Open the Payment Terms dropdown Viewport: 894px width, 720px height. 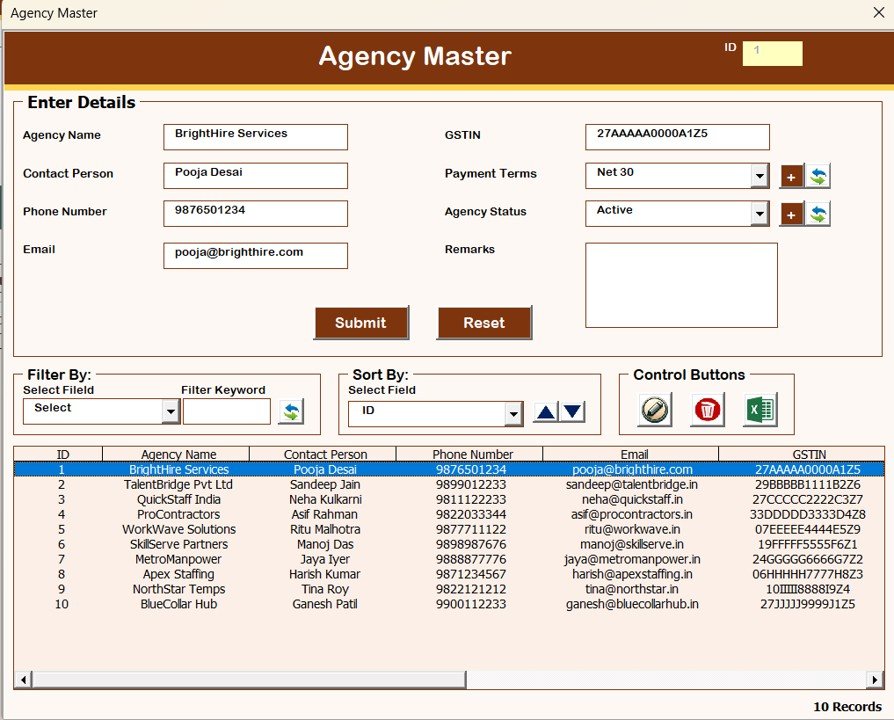[x=760, y=175]
